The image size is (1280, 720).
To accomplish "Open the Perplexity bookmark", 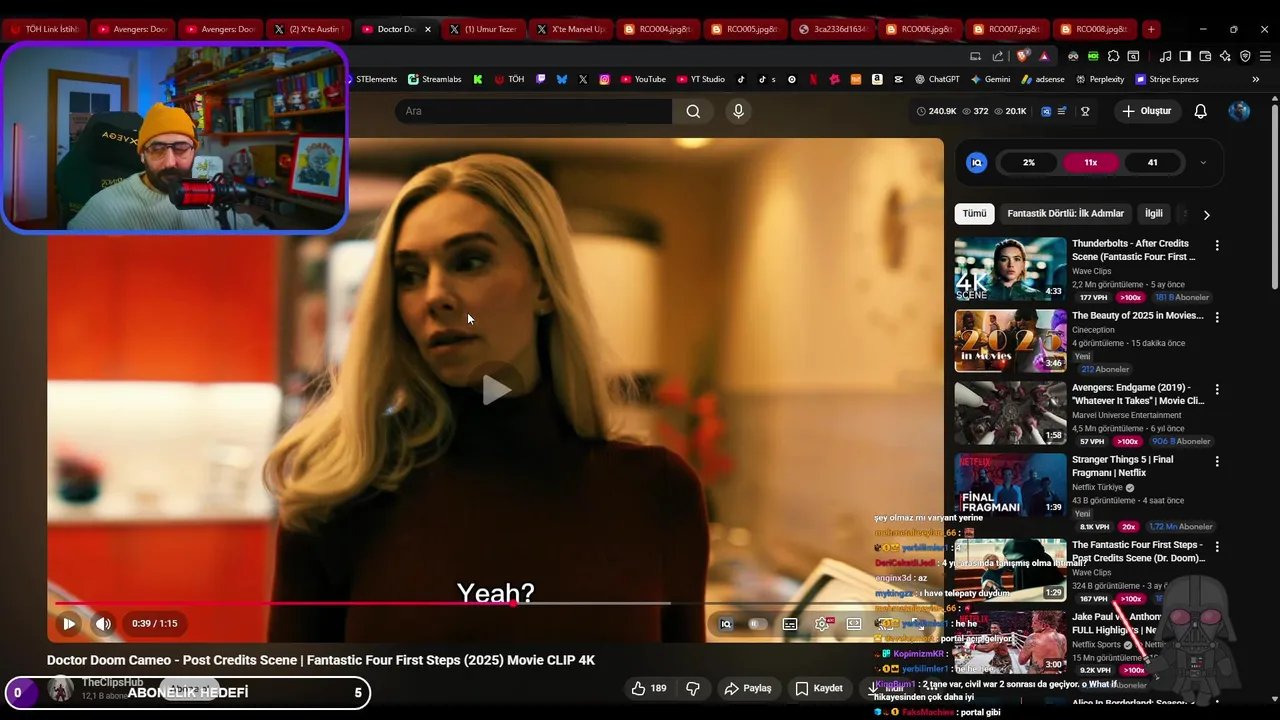I will coord(1099,79).
